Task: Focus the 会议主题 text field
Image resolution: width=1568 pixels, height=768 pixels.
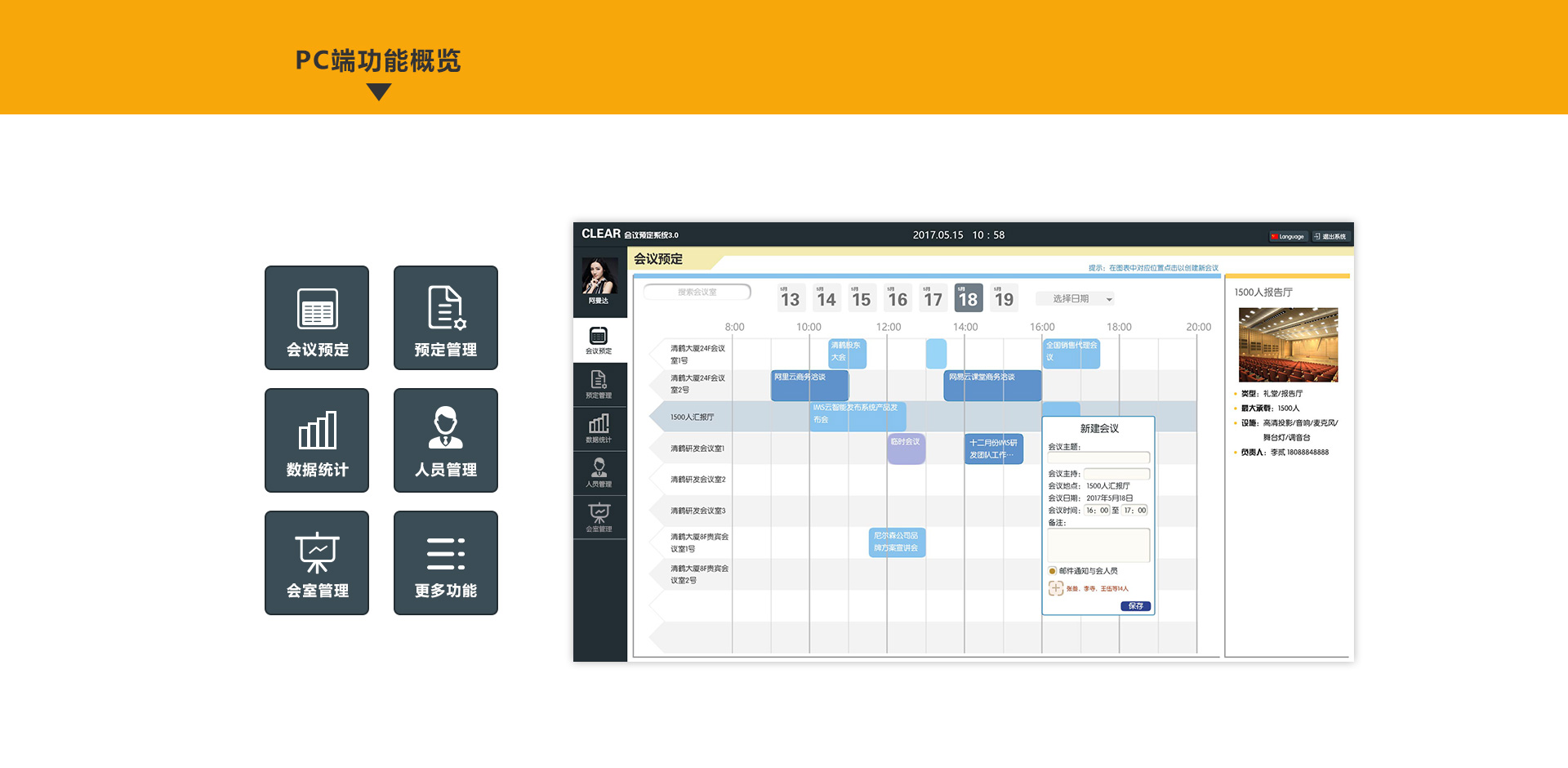Action: point(1098,458)
